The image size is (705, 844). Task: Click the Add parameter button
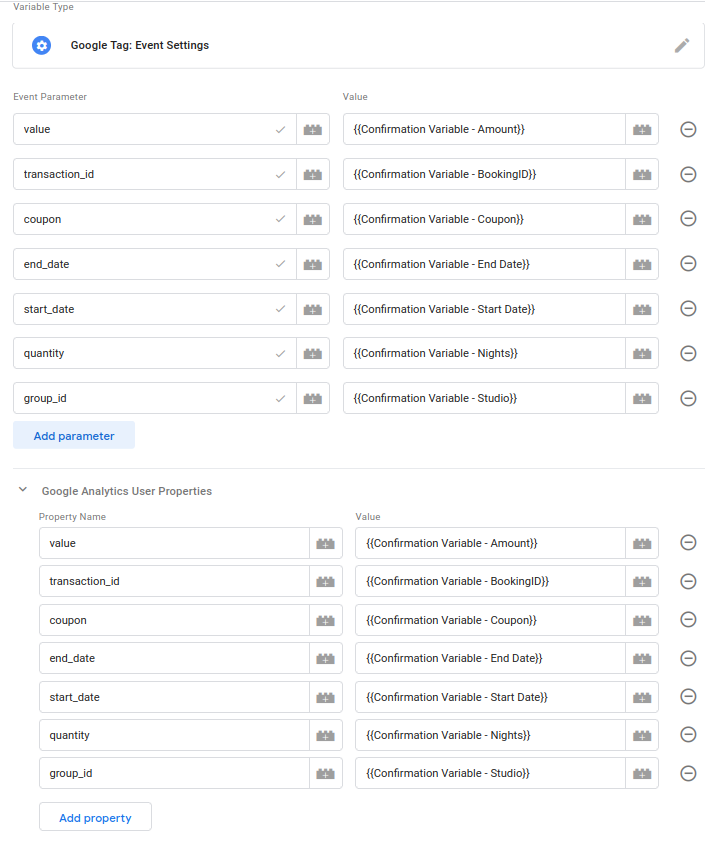[x=74, y=435]
